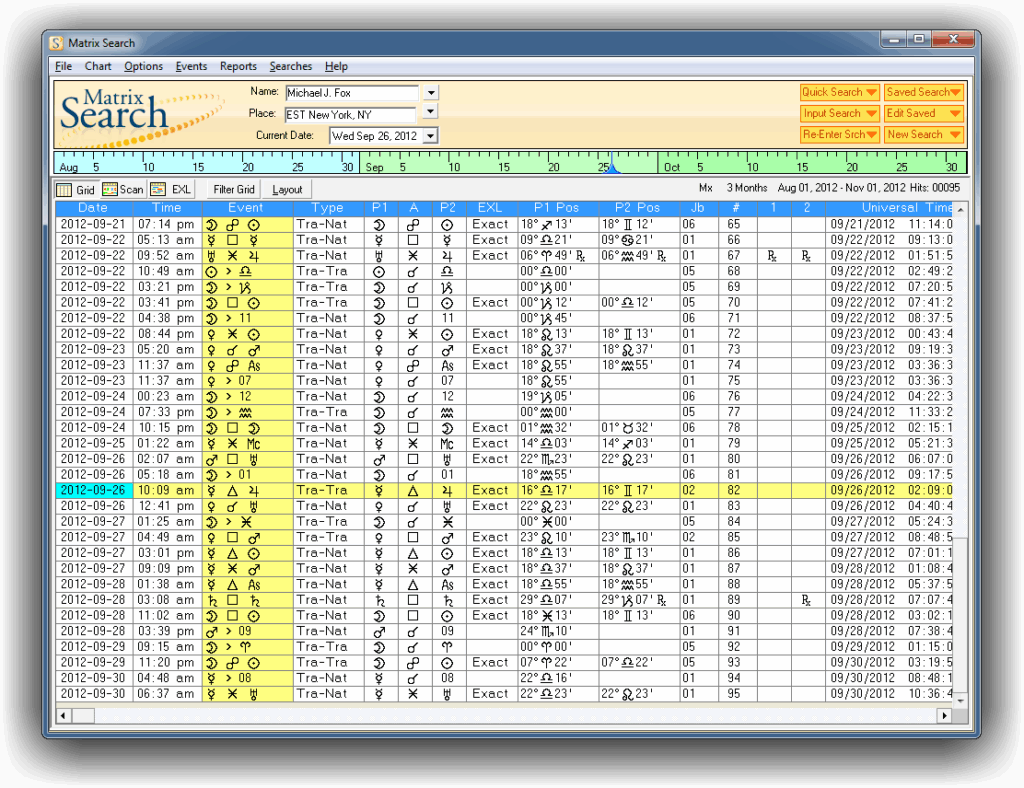
Task: Open the Saved Search dropdown
Action: (x=923, y=91)
